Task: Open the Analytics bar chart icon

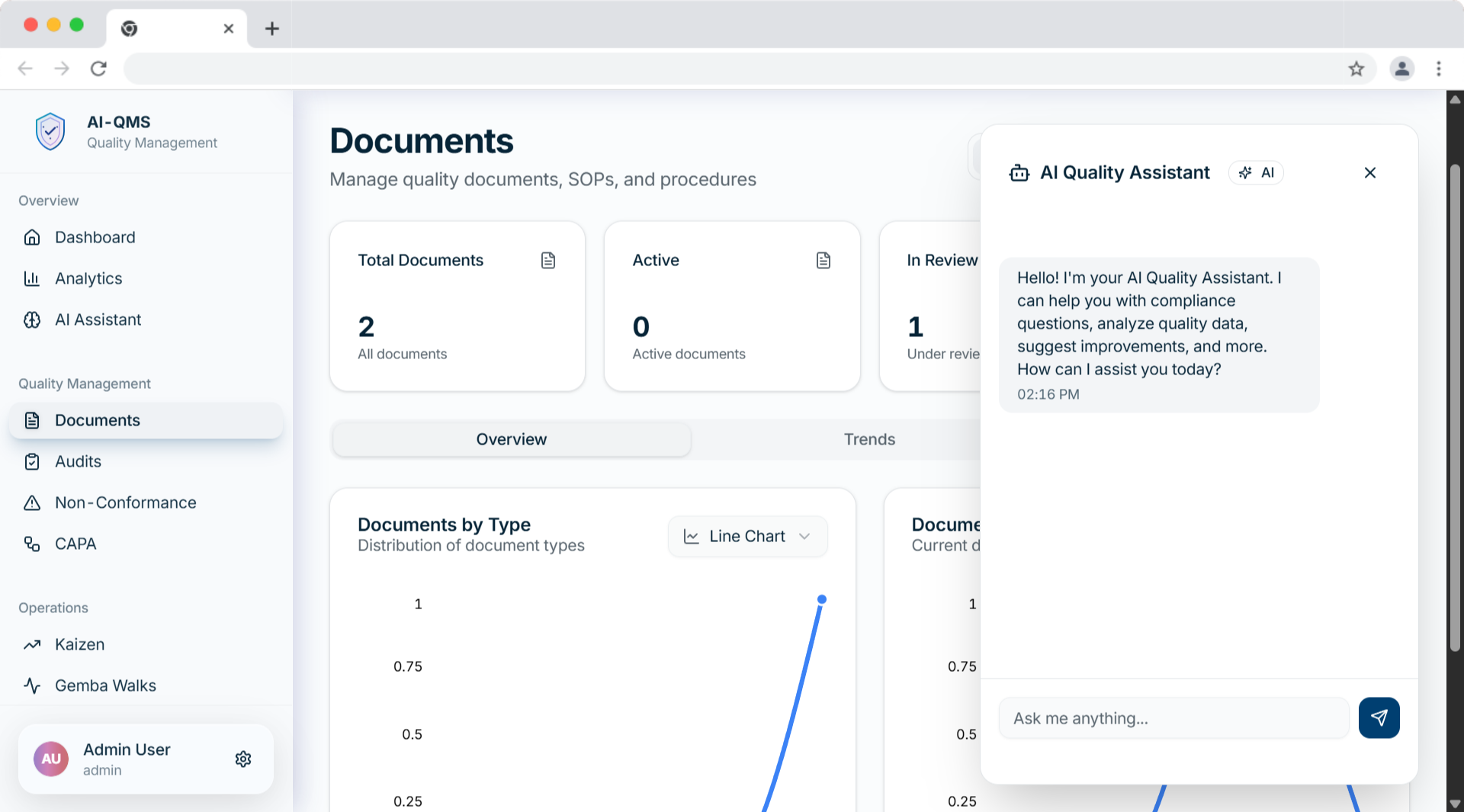Action: 32,278
